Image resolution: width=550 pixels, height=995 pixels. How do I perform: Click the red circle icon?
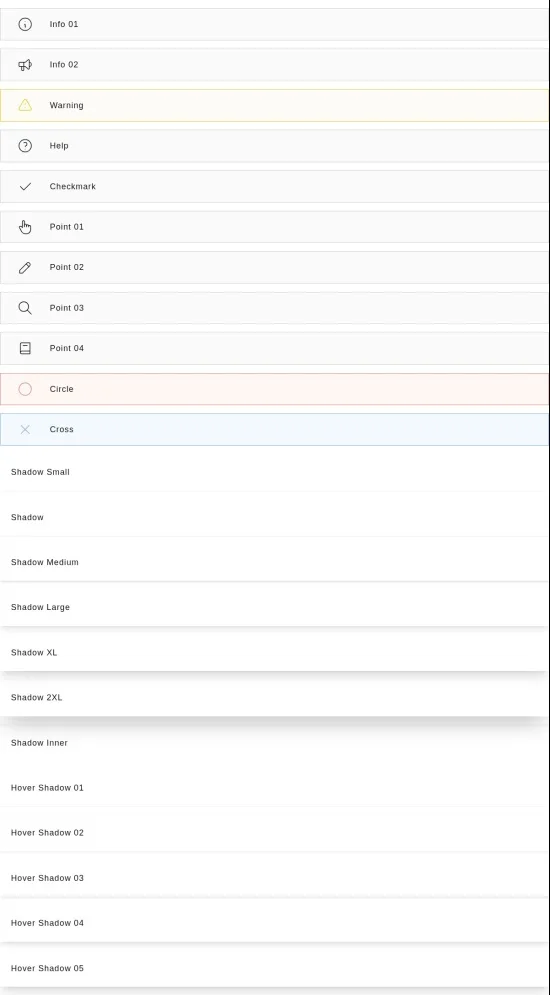pyautogui.click(x=25, y=389)
